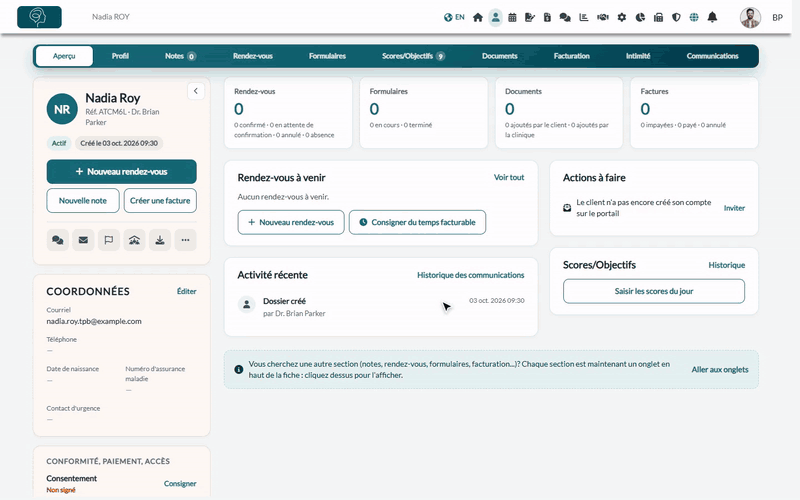Image resolution: width=800 pixels, height=500 pixels.
Task: Click the envelope email icon under Nadia Roy
Action: (83, 240)
